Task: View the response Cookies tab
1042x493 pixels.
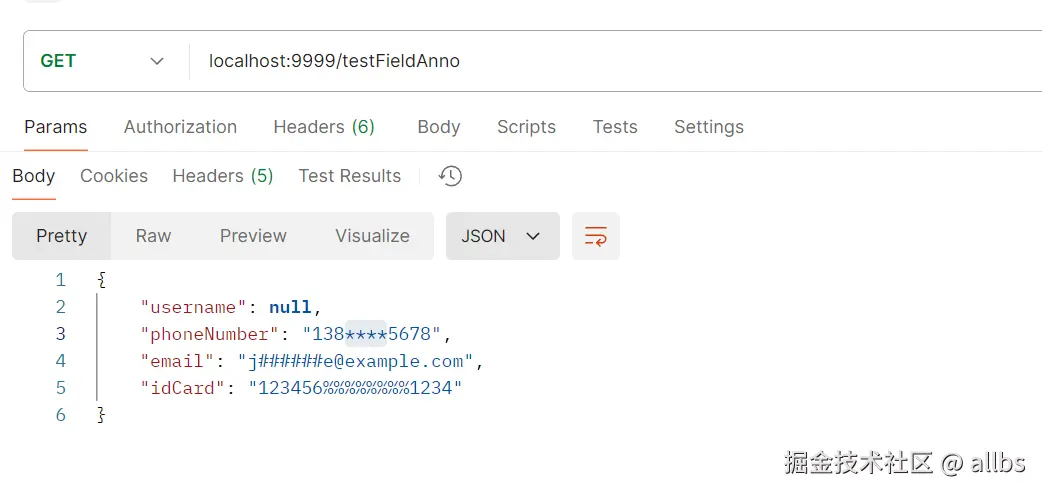Action: [114, 176]
